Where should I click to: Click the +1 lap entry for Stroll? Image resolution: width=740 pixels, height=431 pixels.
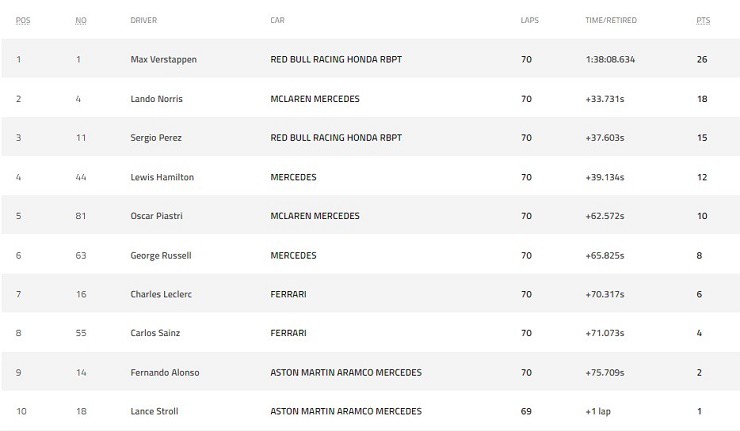pos(599,411)
